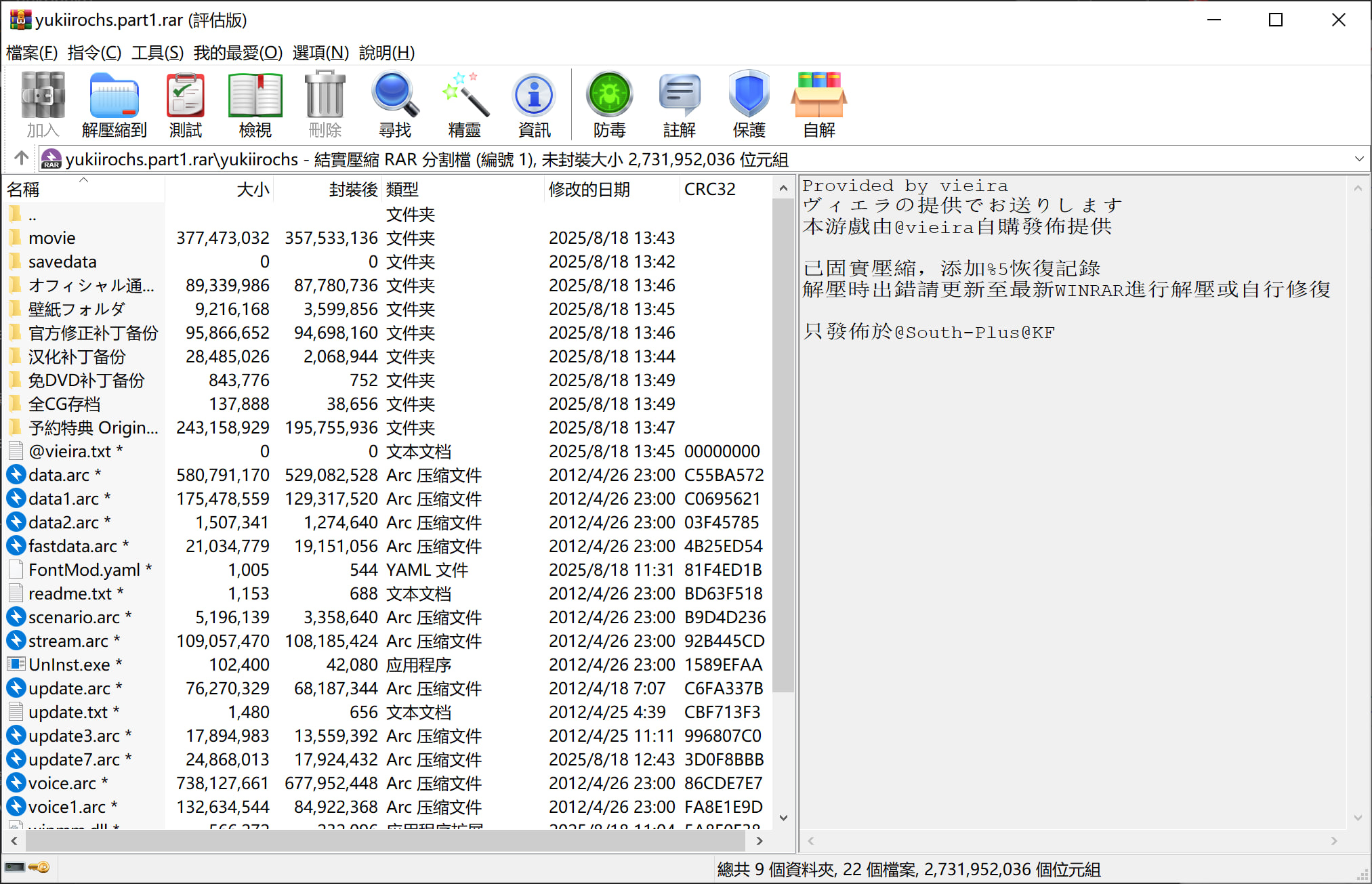The width and height of the screenshot is (1372, 884).
Task: Open the 指令(C) menu
Action: tap(94, 53)
